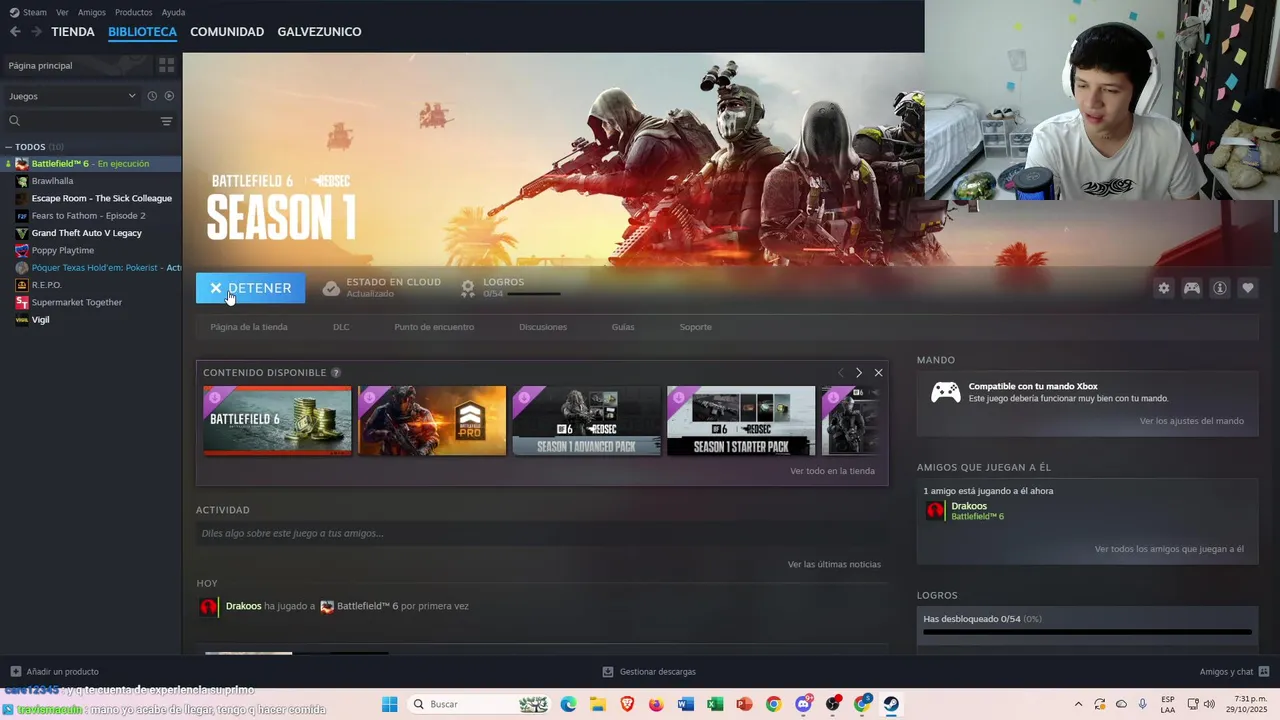Open the Amigos menu
1280x720 pixels.
(92, 12)
